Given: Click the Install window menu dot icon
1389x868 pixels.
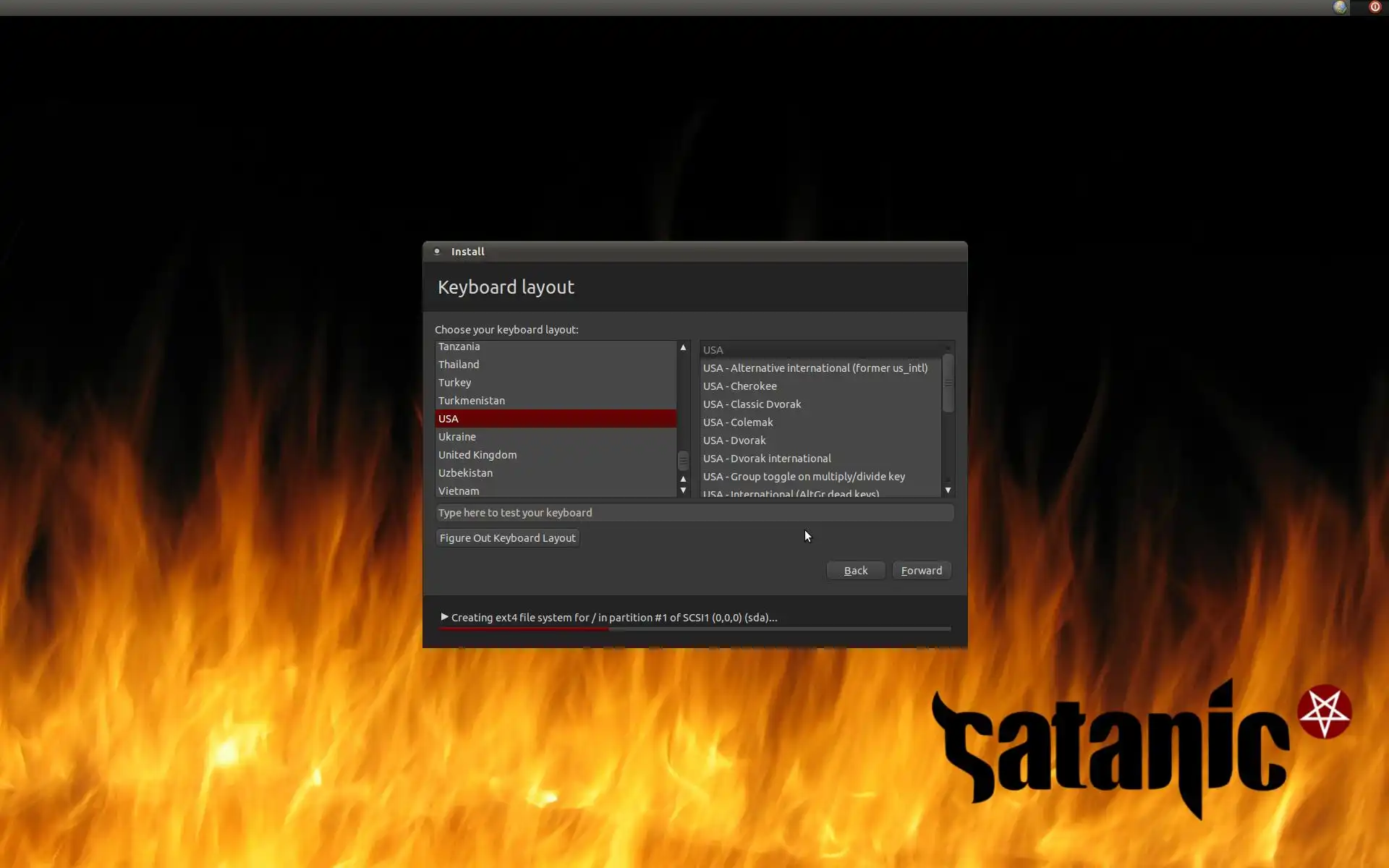Looking at the screenshot, I should [437, 251].
